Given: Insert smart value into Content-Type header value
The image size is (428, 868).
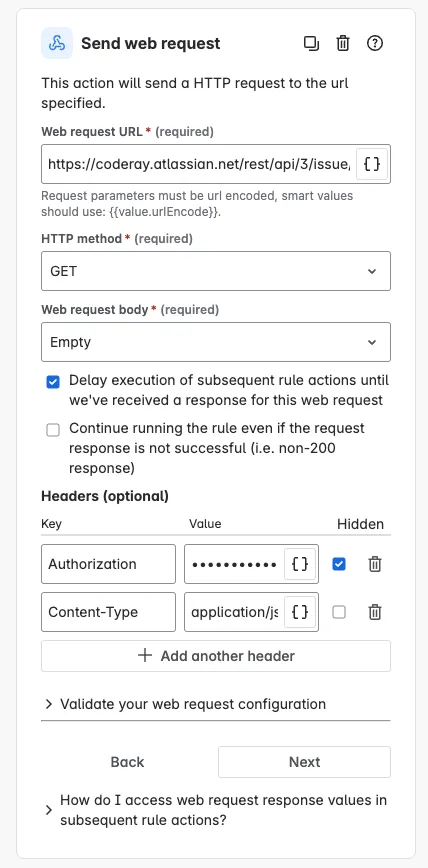Looking at the screenshot, I should click(300, 612).
